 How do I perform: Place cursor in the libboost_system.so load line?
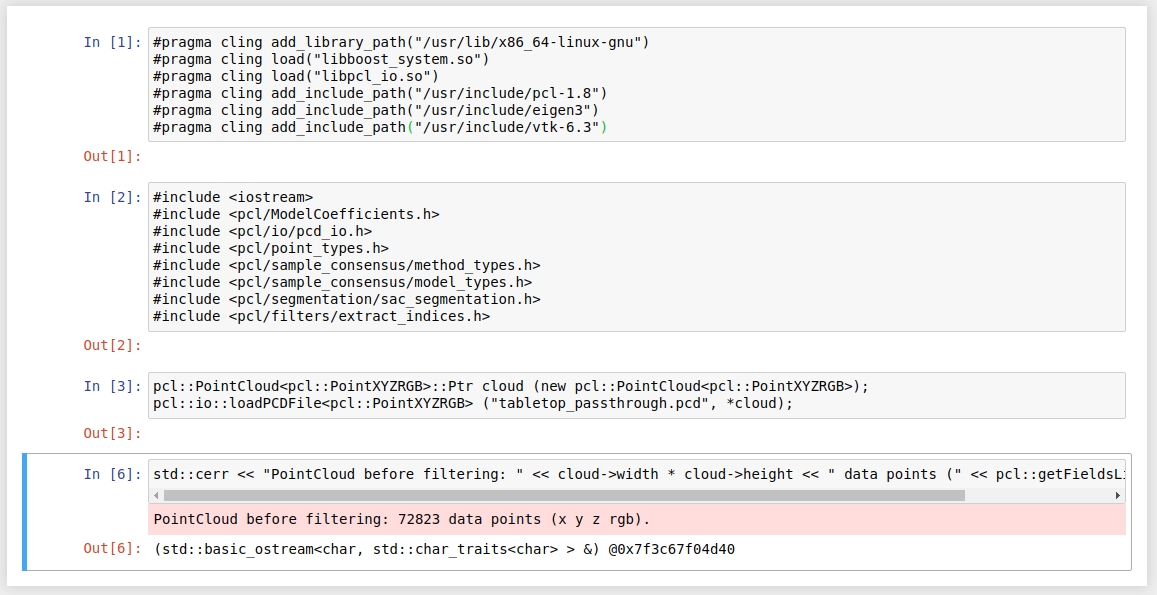pos(320,59)
